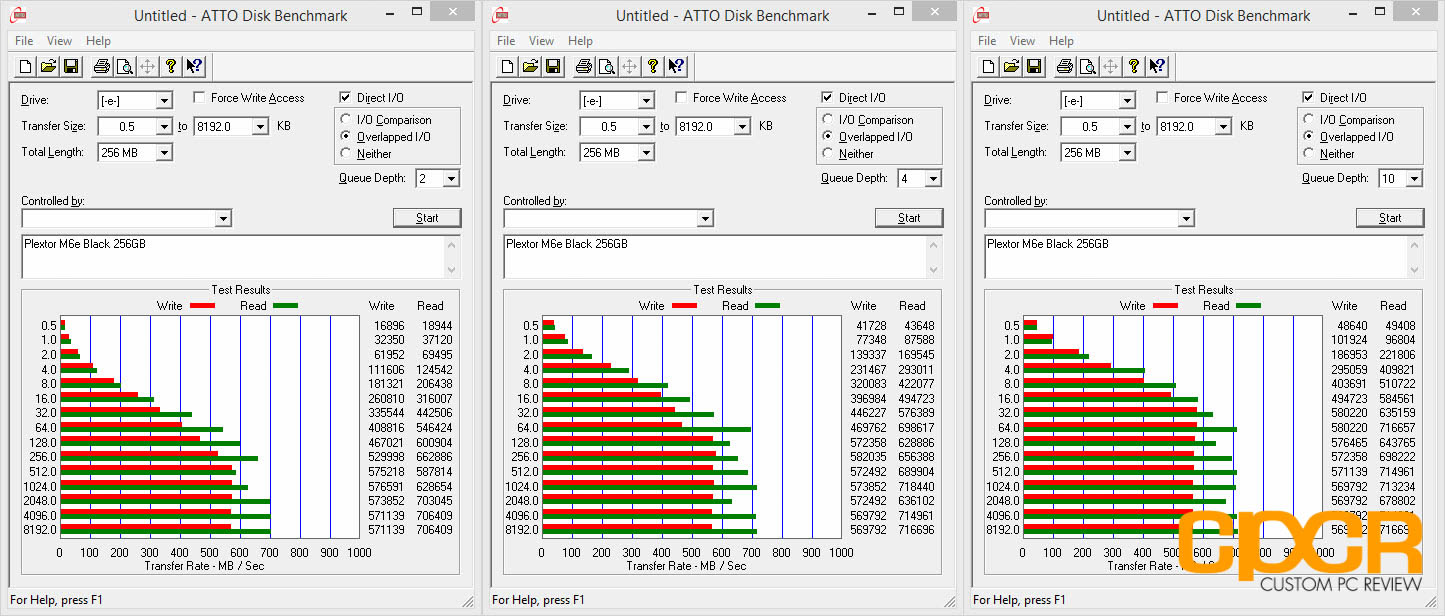Click read value 49408 in right window
Viewport: 1445px width, 616px height.
[x=1398, y=326]
